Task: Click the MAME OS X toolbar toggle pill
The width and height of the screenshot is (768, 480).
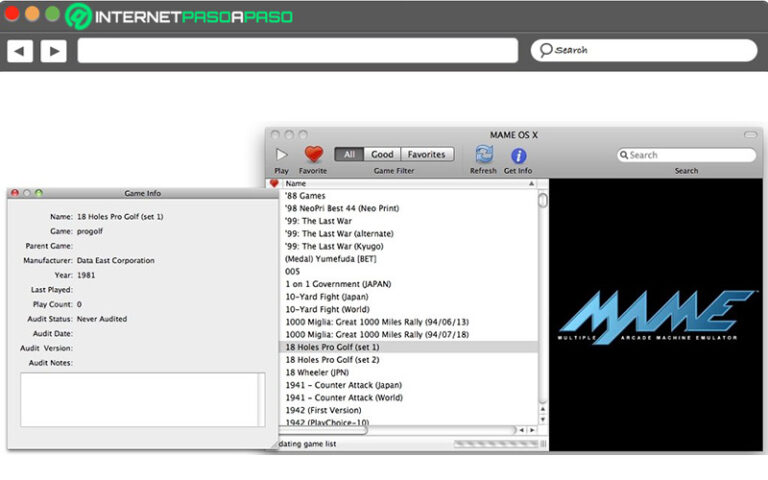Action: coord(750,134)
